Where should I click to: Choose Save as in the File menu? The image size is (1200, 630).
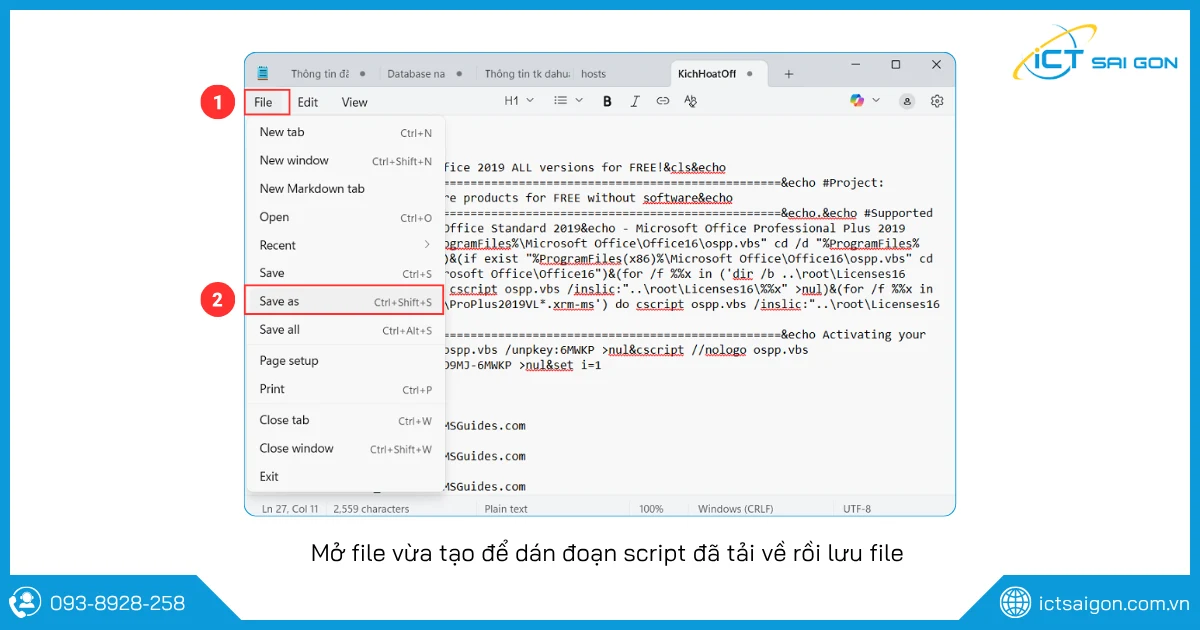coord(345,301)
